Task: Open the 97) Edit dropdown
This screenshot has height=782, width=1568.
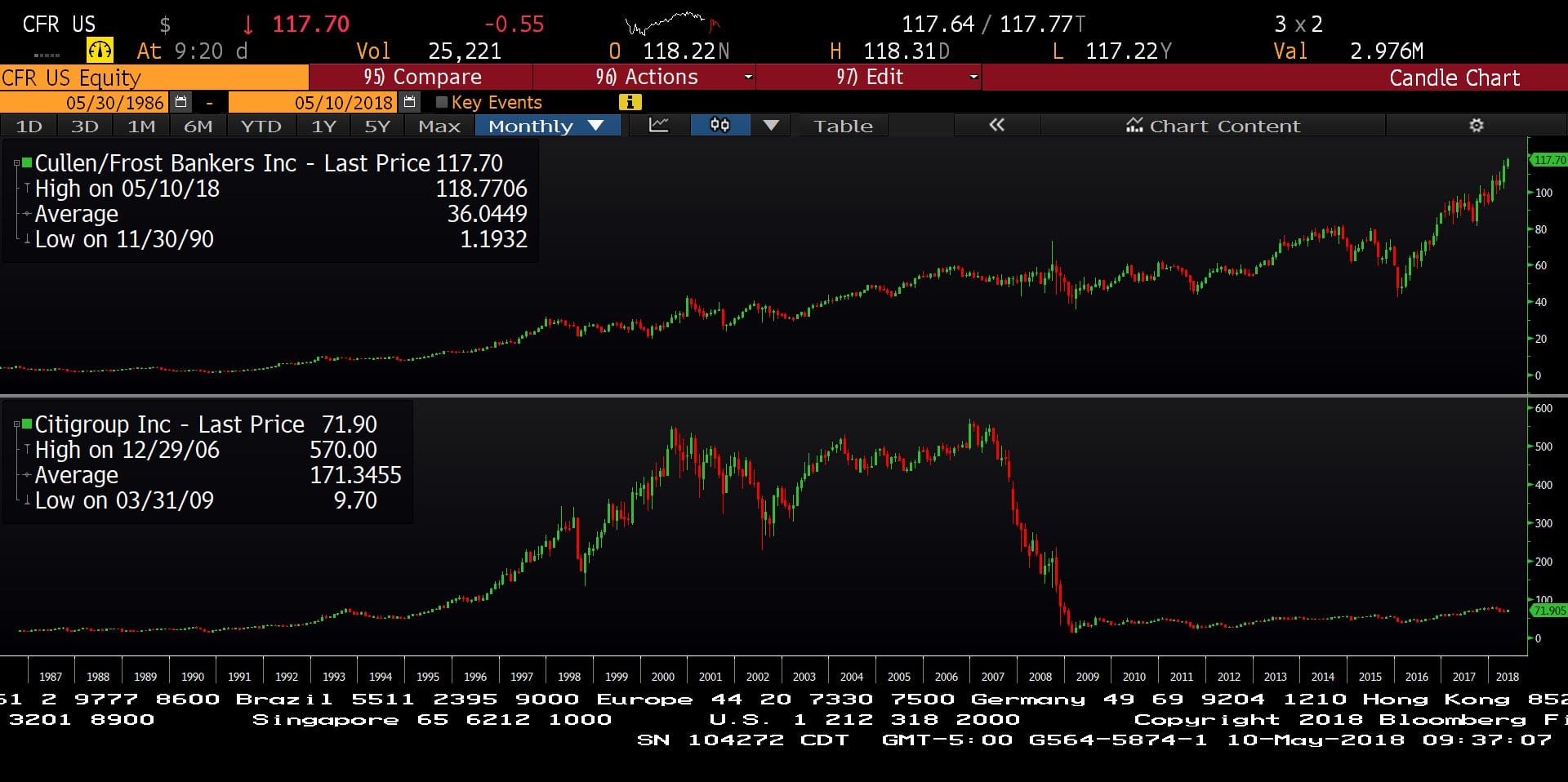Action: 869,77
